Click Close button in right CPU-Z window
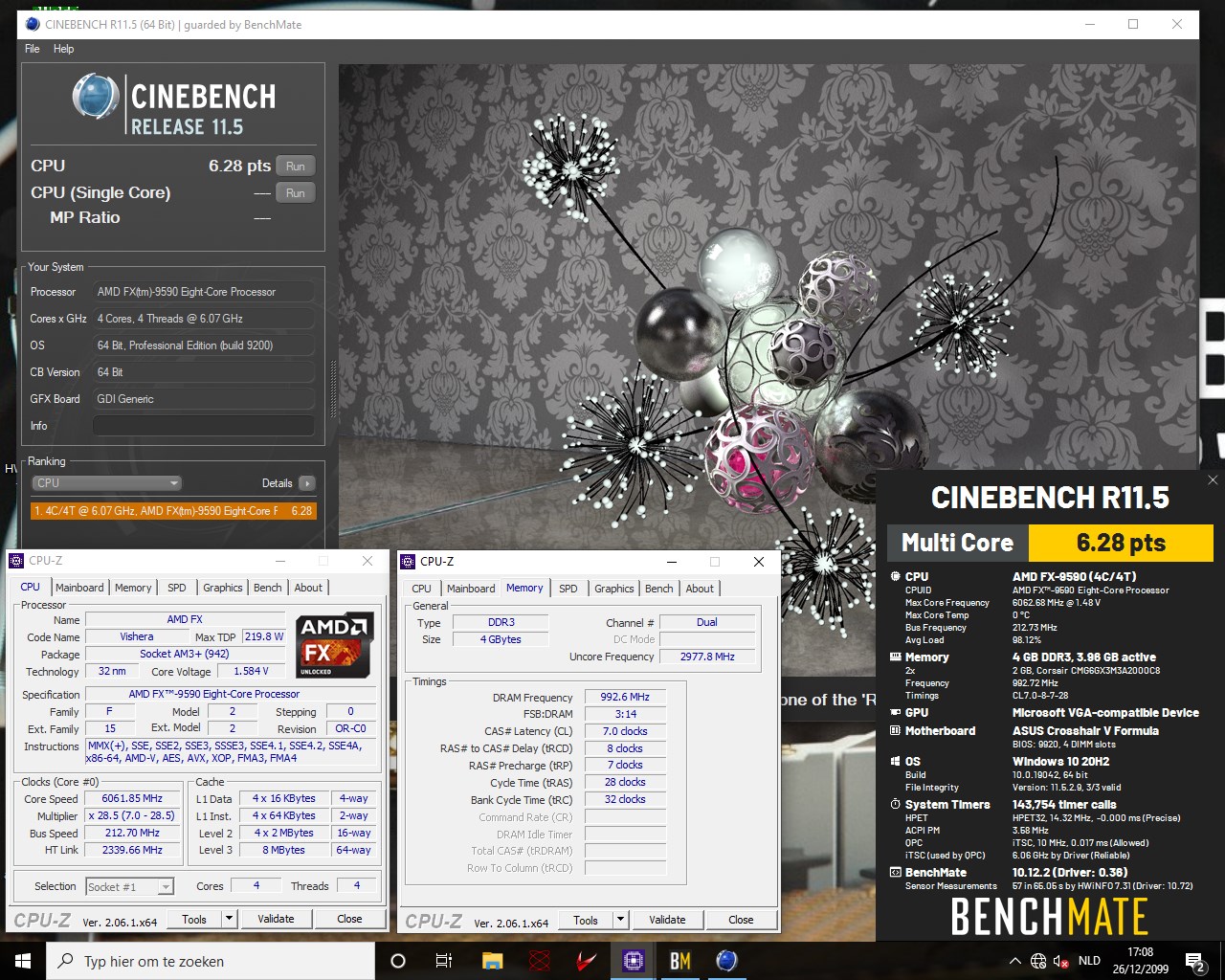 click(x=741, y=920)
